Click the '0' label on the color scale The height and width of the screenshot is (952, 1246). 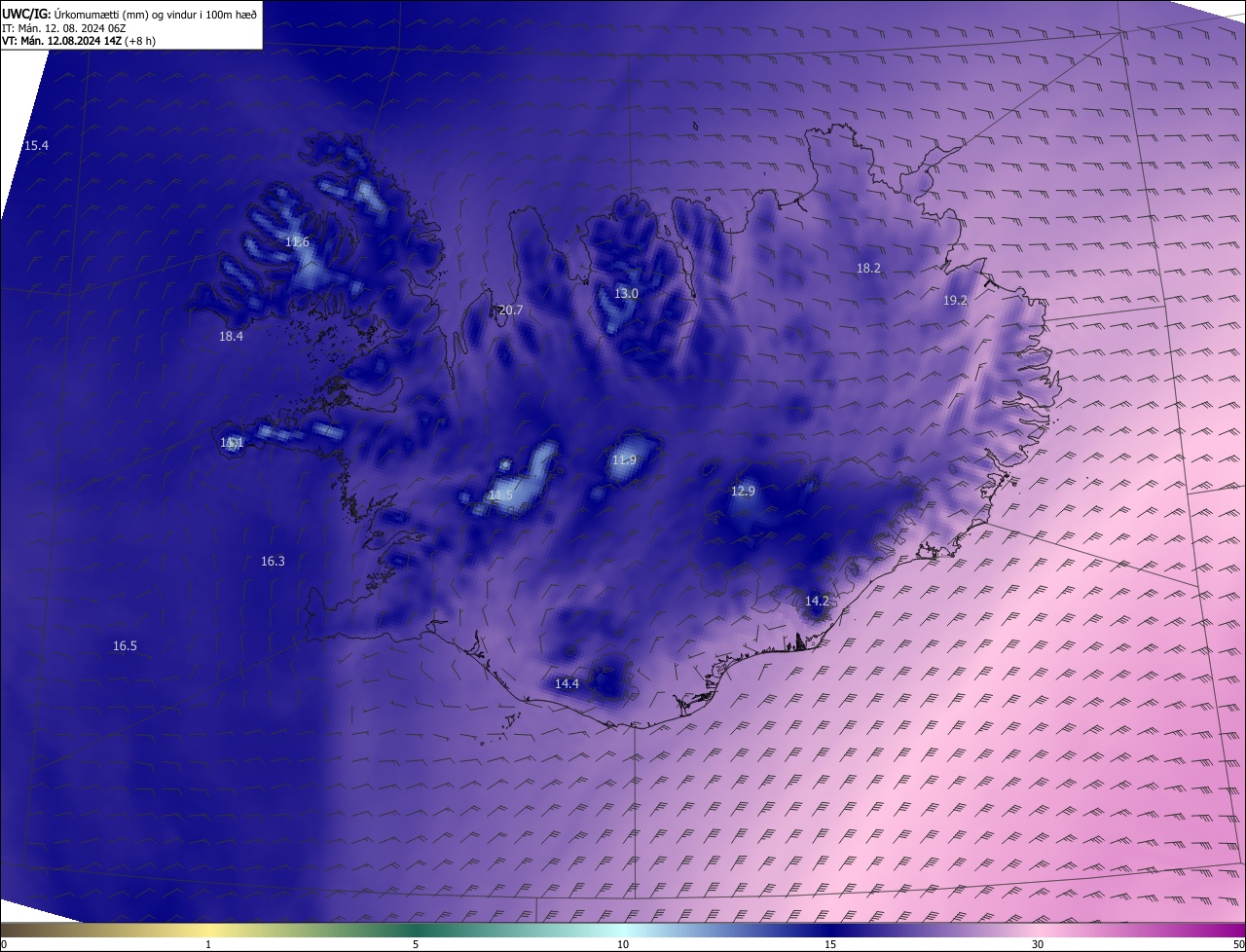(4, 945)
